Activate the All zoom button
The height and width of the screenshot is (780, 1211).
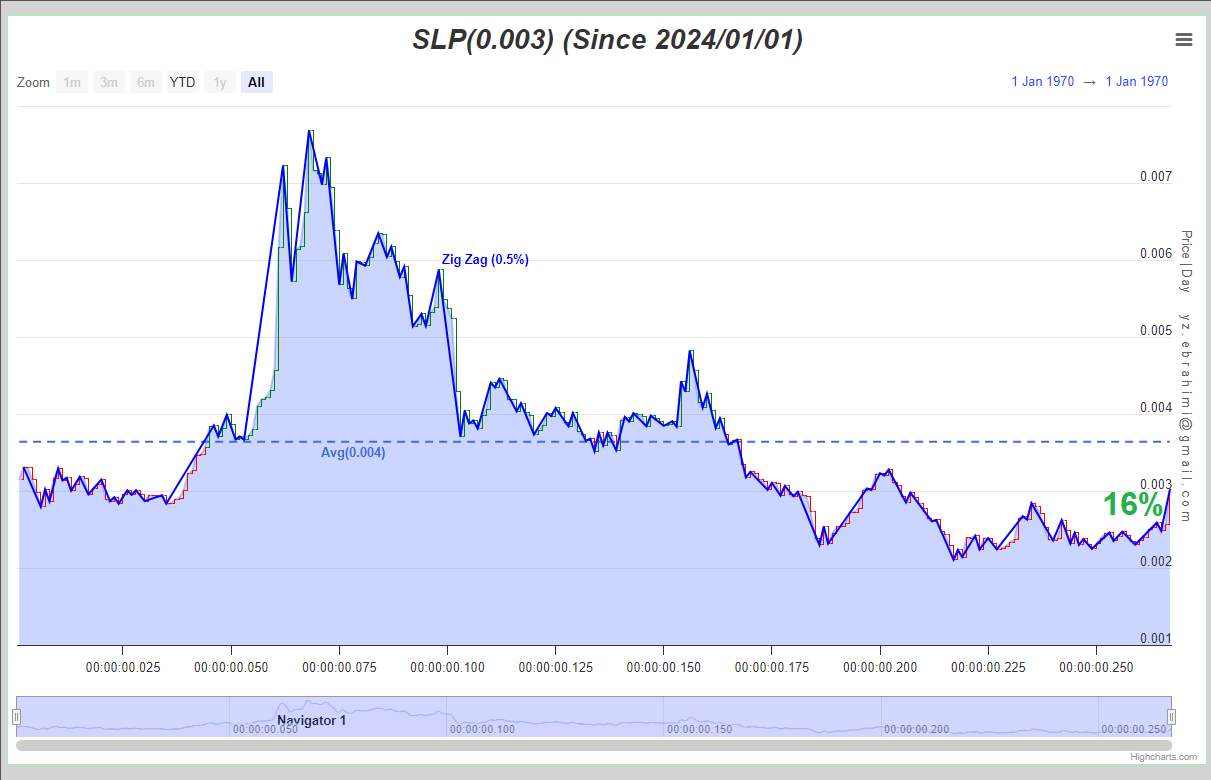(x=257, y=82)
